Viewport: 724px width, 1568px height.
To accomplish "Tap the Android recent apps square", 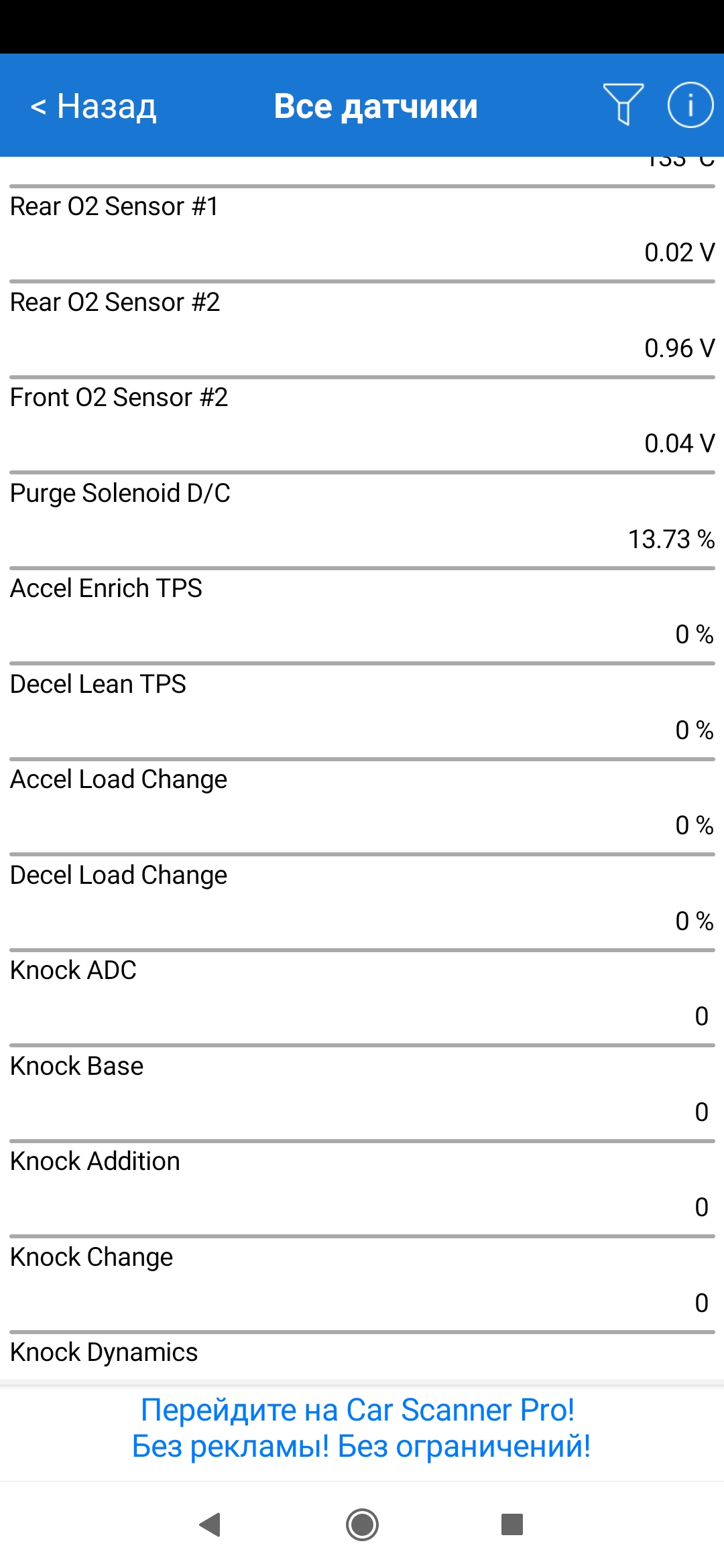I will point(512,1524).
